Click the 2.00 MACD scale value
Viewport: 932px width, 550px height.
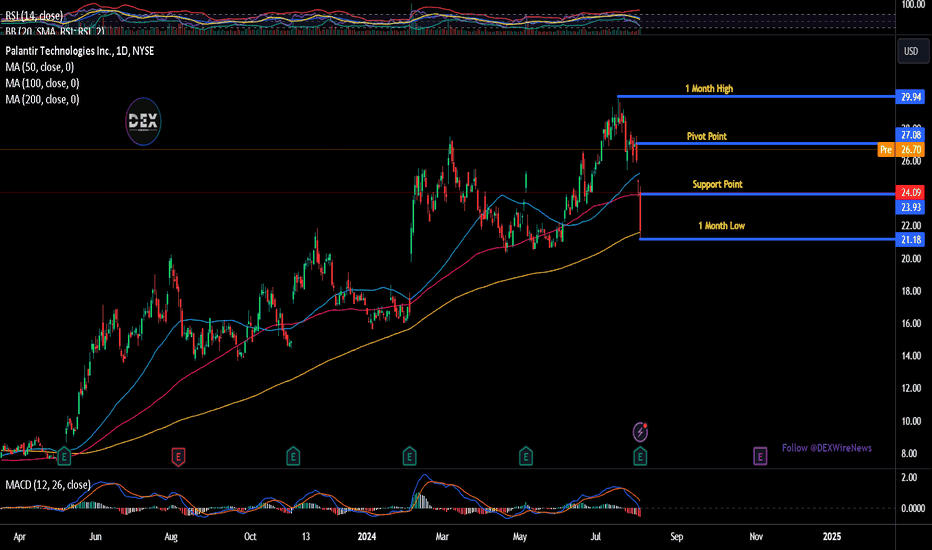[x=909, y=477]
